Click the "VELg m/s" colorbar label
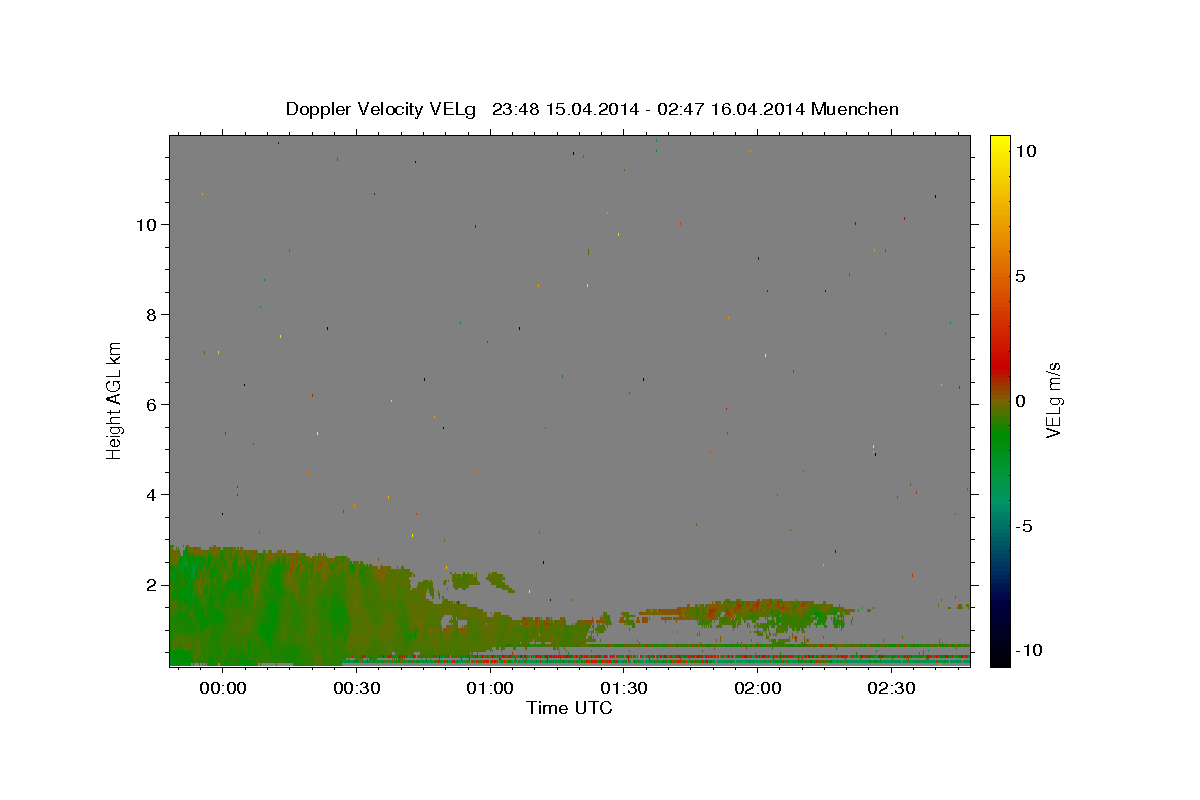The width and height of the screenshot is (1200, 800). pyautogui.click(x=1052, y=401)
